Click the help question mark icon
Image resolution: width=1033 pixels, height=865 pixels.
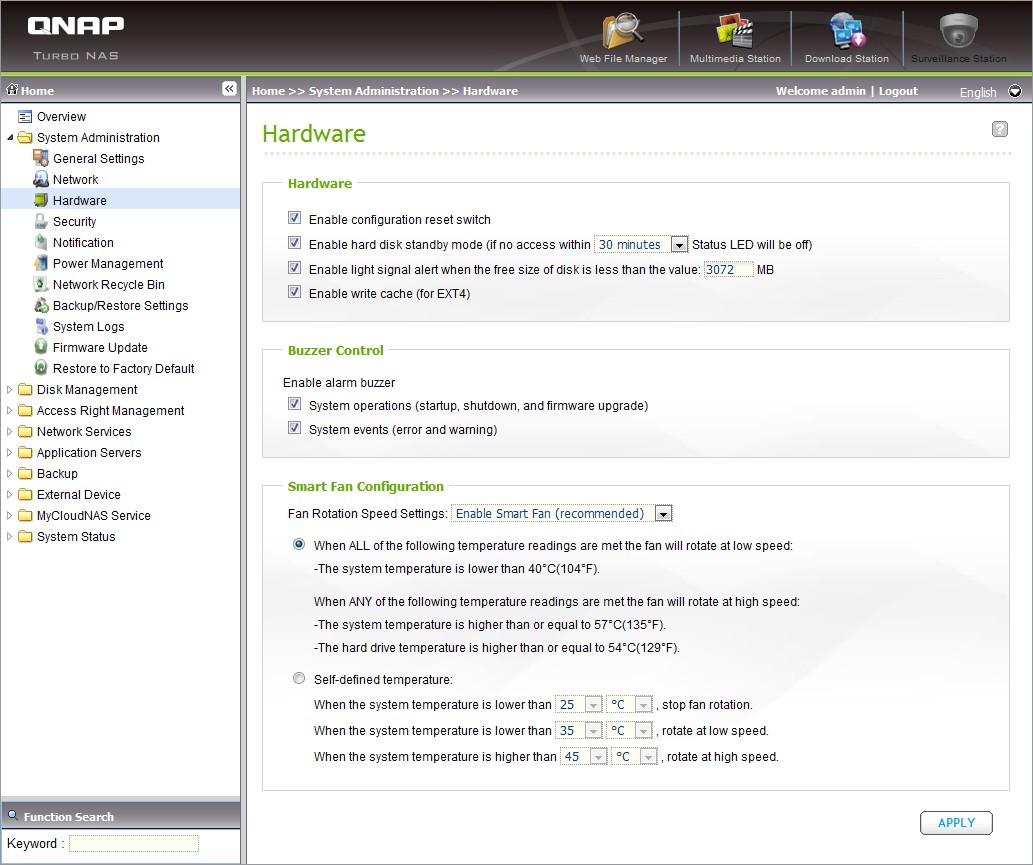pyautogui.click(x=999, y=129)
